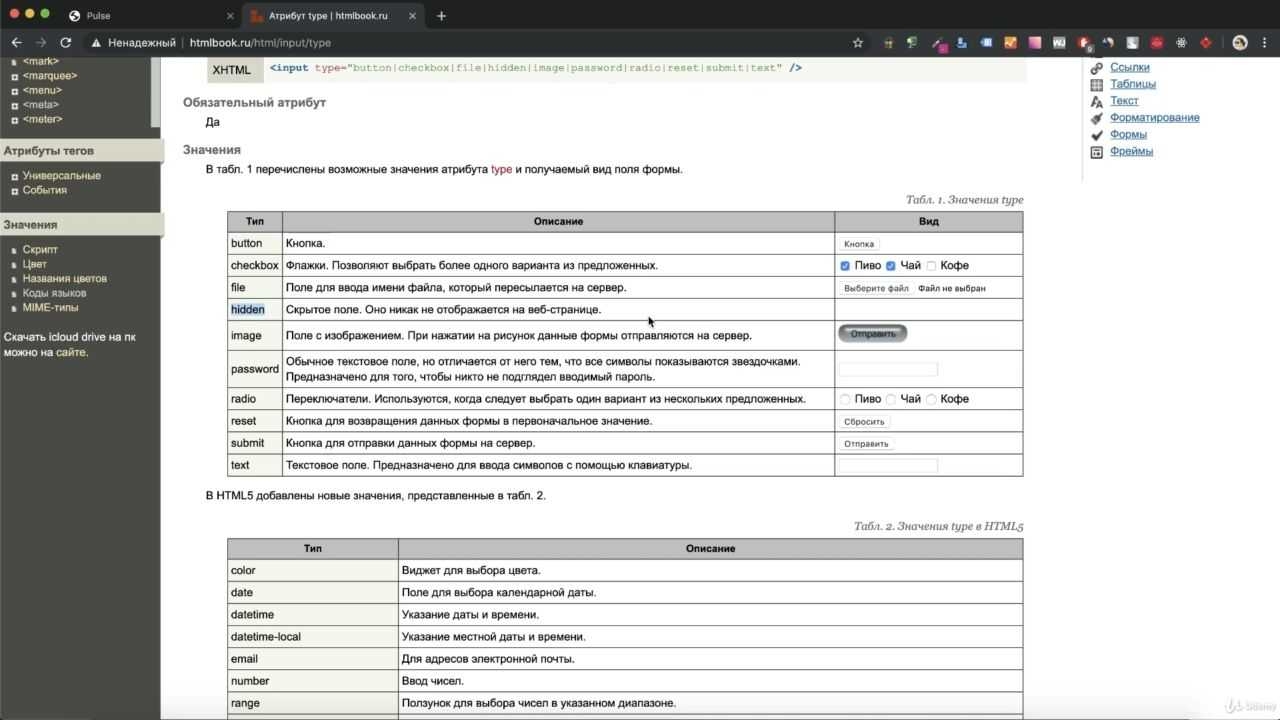Click the left sidebar tag list scrollbar

[x=155, y=92]
